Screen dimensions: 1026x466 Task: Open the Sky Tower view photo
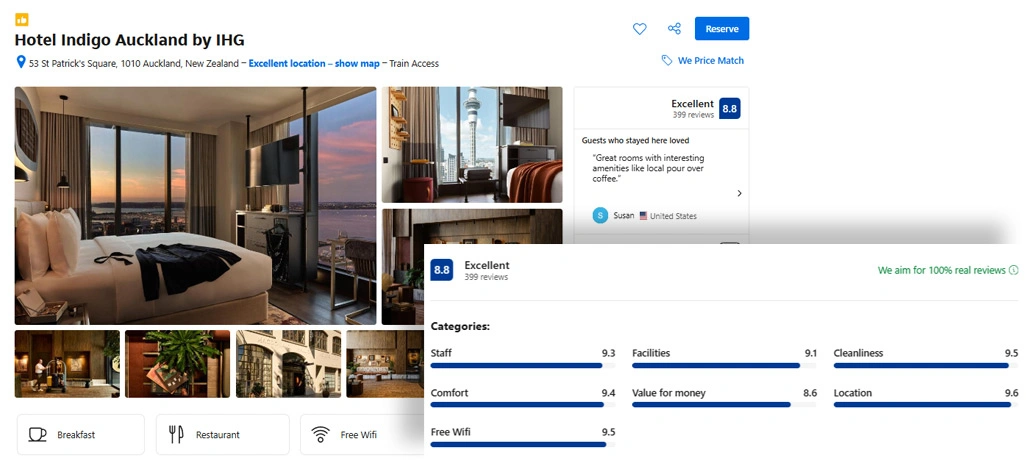[472, 145]
